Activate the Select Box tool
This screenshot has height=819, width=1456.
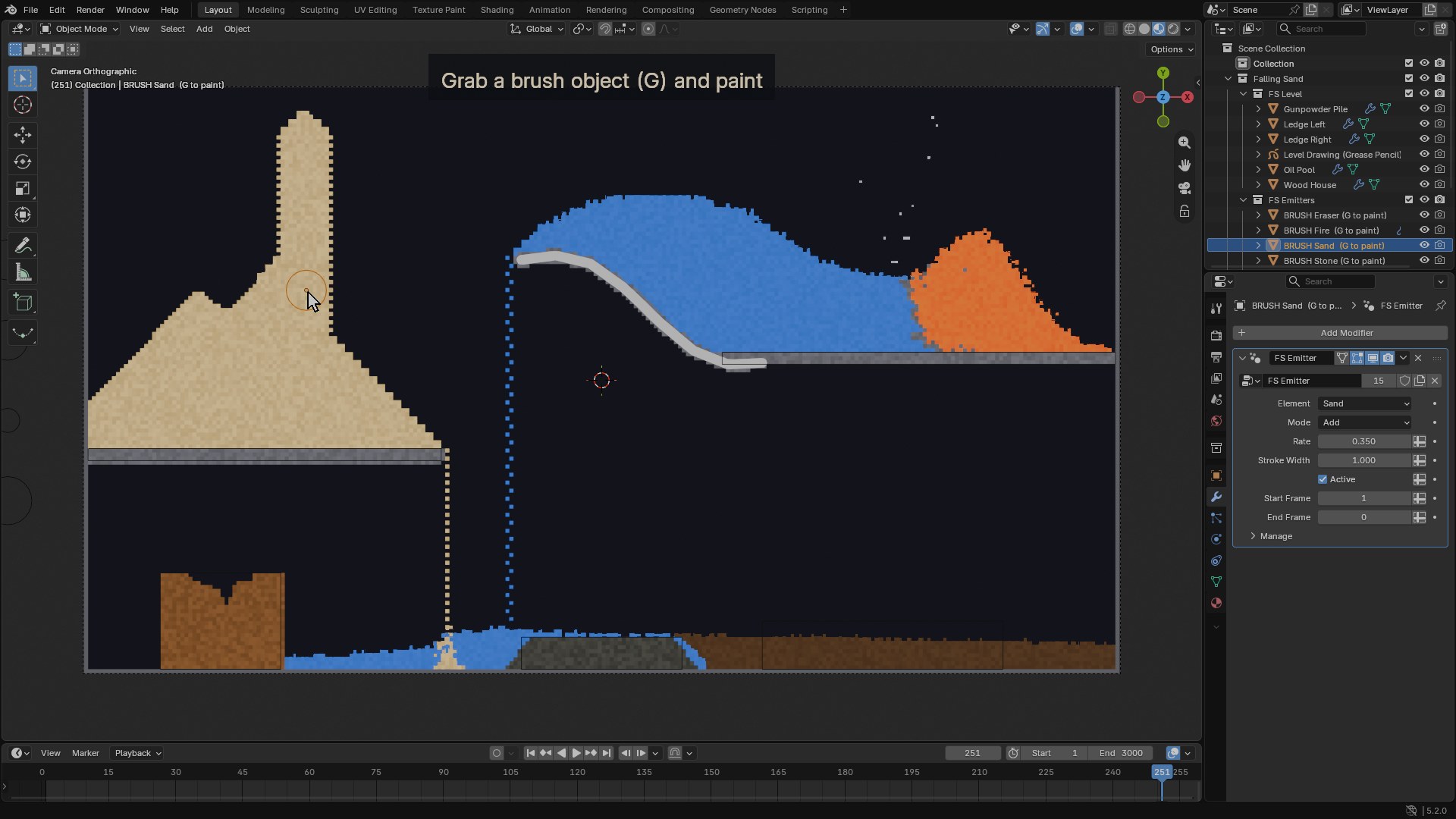click(x=23, y=78)
